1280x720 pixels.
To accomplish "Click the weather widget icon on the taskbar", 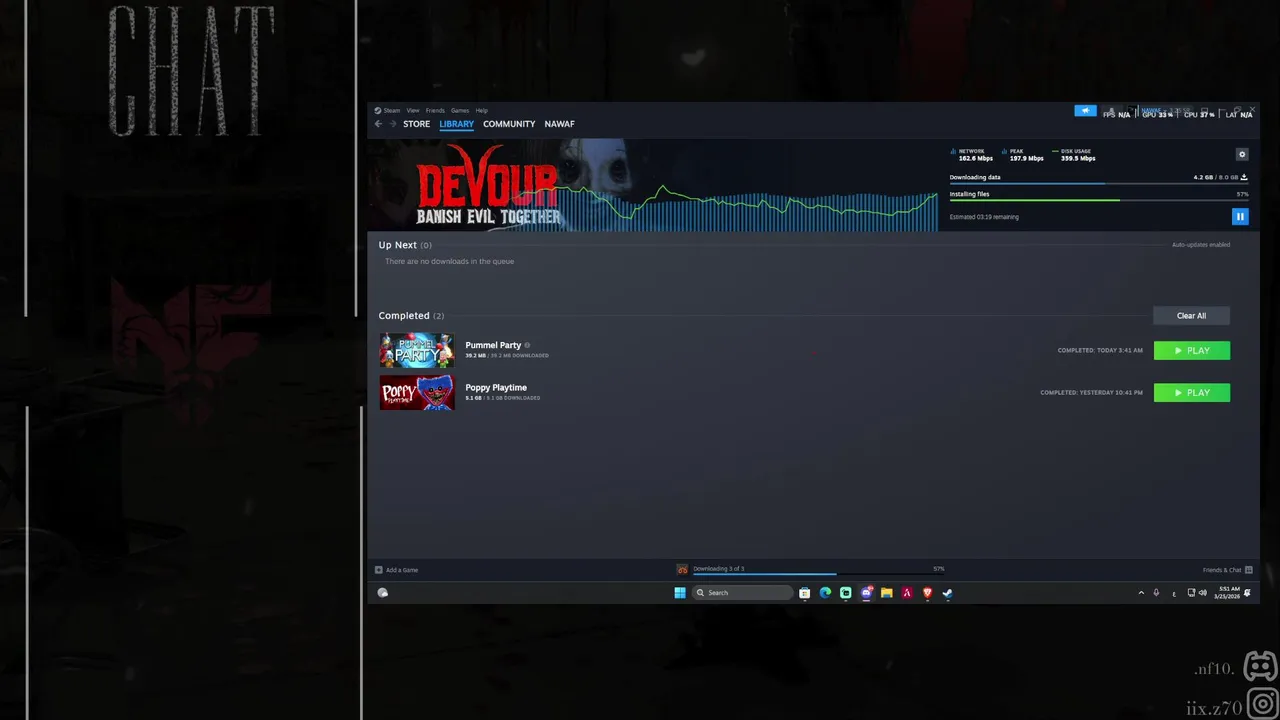I will (382, 593).
